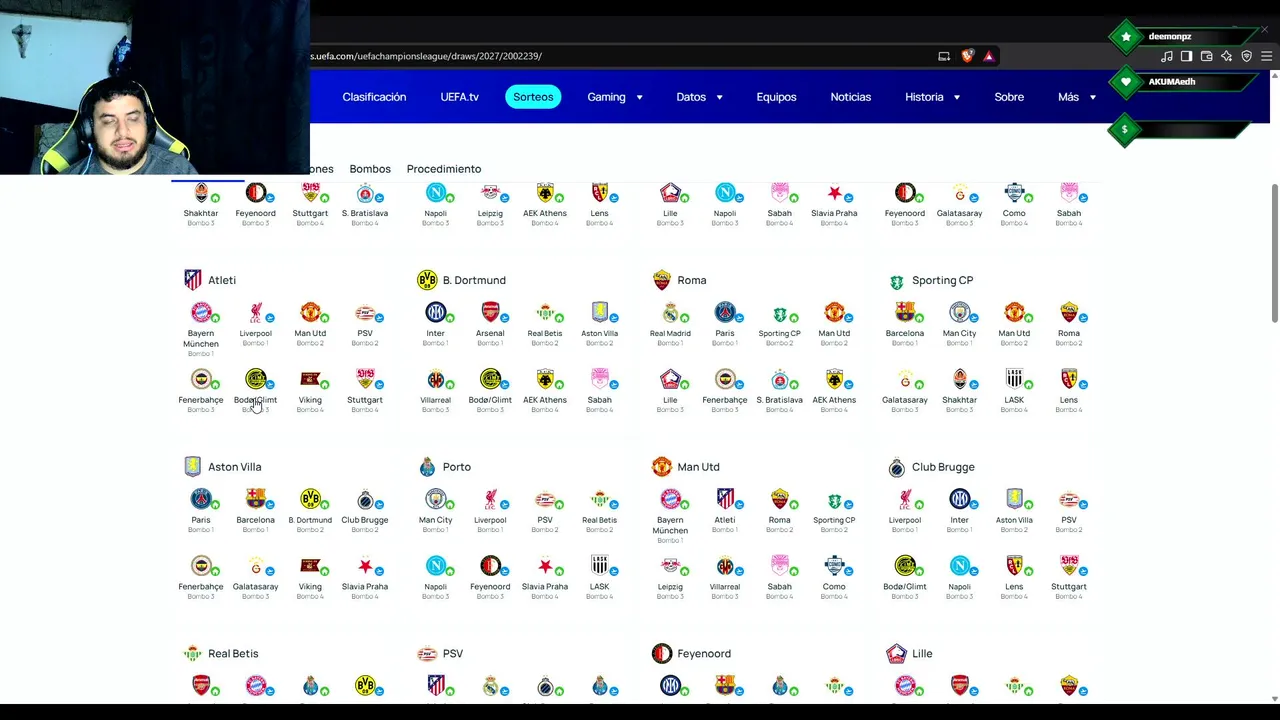The width and height of the screenshot is (1280, 720).
Task: Expand the Gaming dropdown menu
Action: coord(615,97)
